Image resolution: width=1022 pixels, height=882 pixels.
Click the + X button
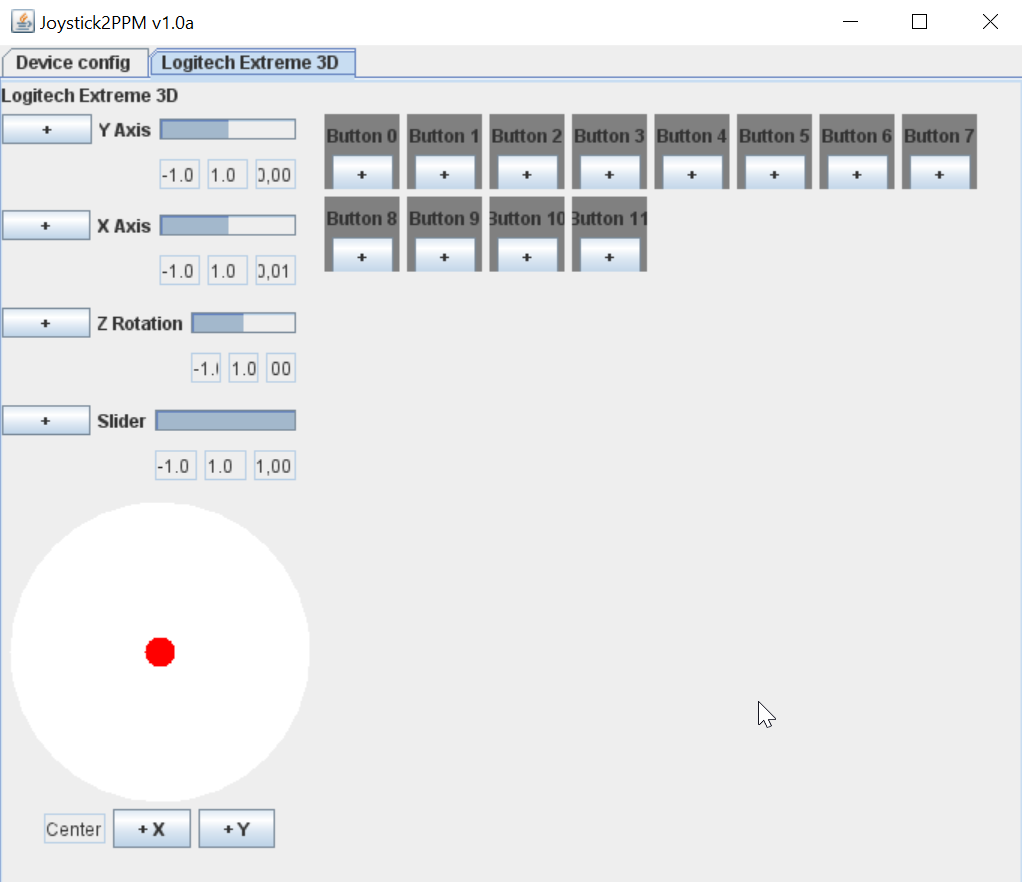(x=152, y=829)
